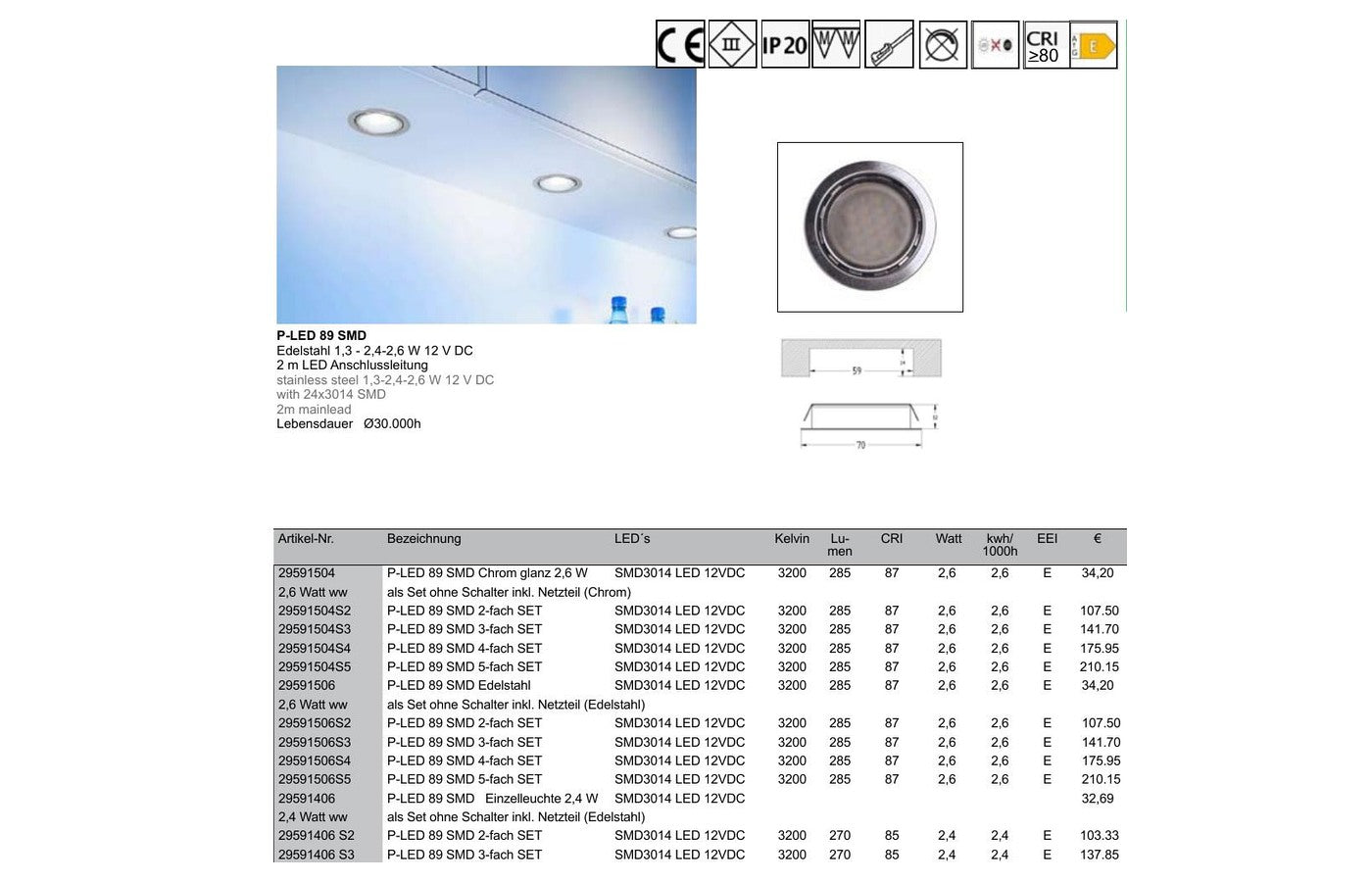Viewport: 1372px width, 882px height.
Task: Click the 'CRI' table column header
Action: (892, 539)
